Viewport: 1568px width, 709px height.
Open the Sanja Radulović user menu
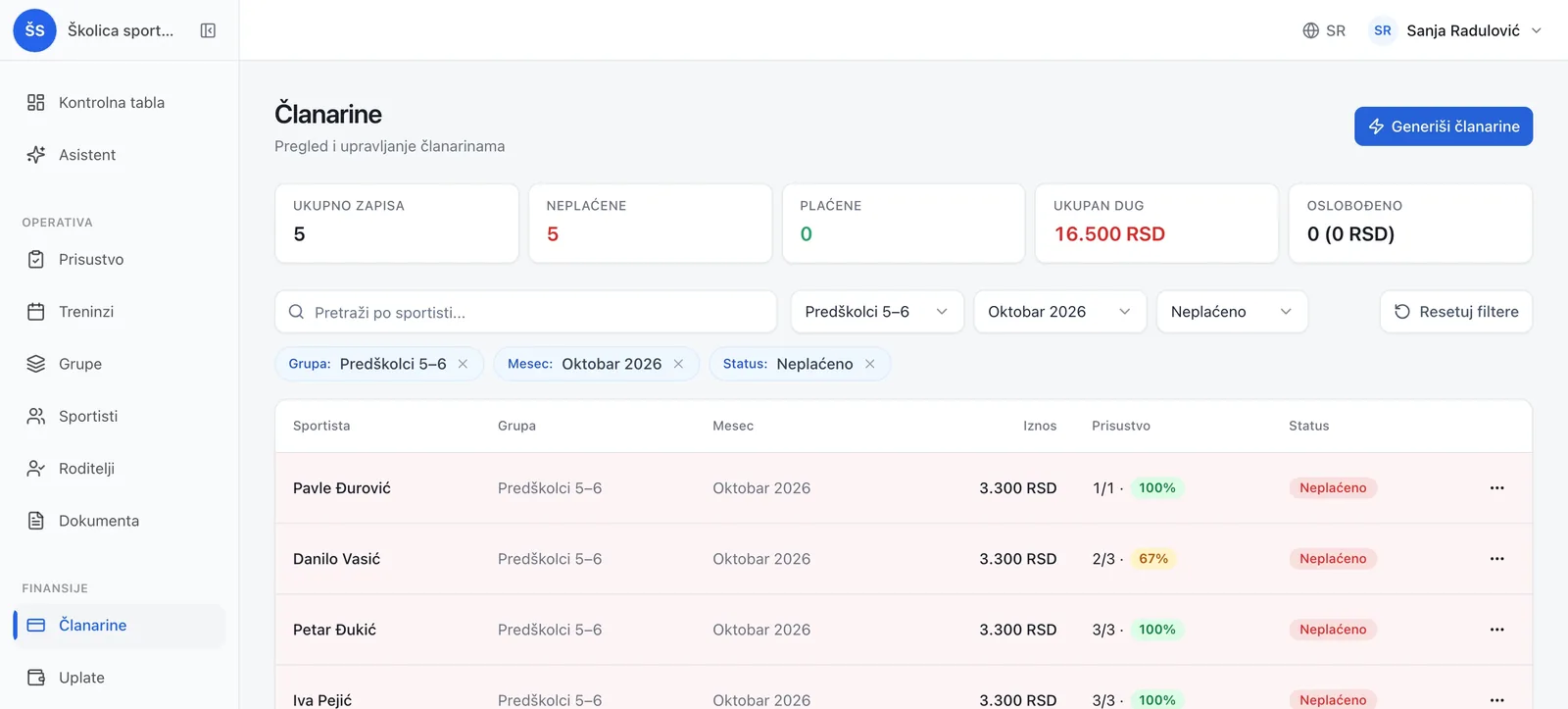coord(1455,30)
